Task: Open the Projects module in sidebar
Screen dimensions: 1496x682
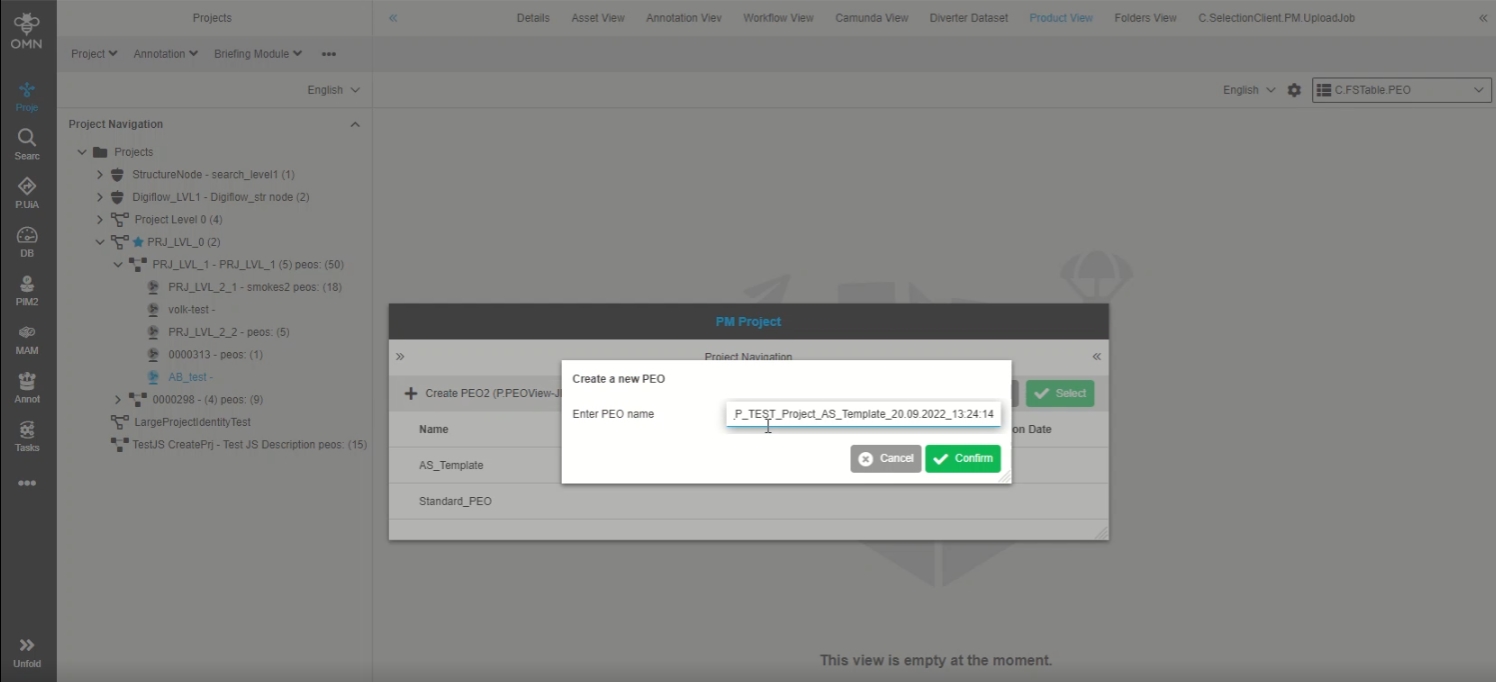Action: click(27, 96)
